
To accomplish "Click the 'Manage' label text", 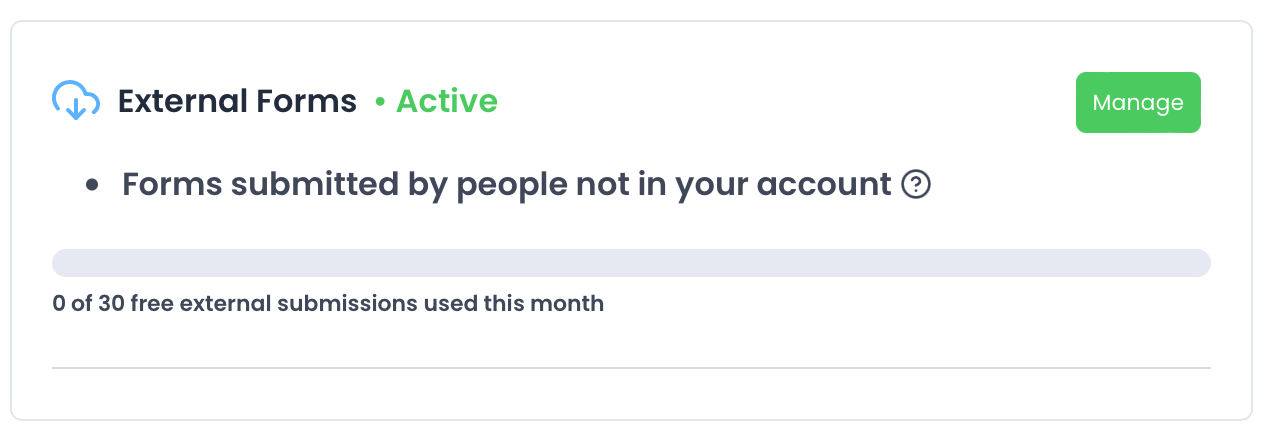I will 1138,102.
